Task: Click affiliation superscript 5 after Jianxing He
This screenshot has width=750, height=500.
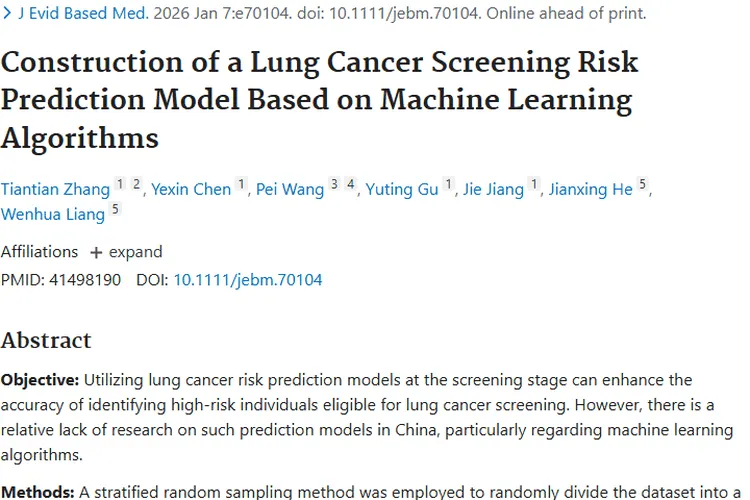Action: (x=643, y=184)
